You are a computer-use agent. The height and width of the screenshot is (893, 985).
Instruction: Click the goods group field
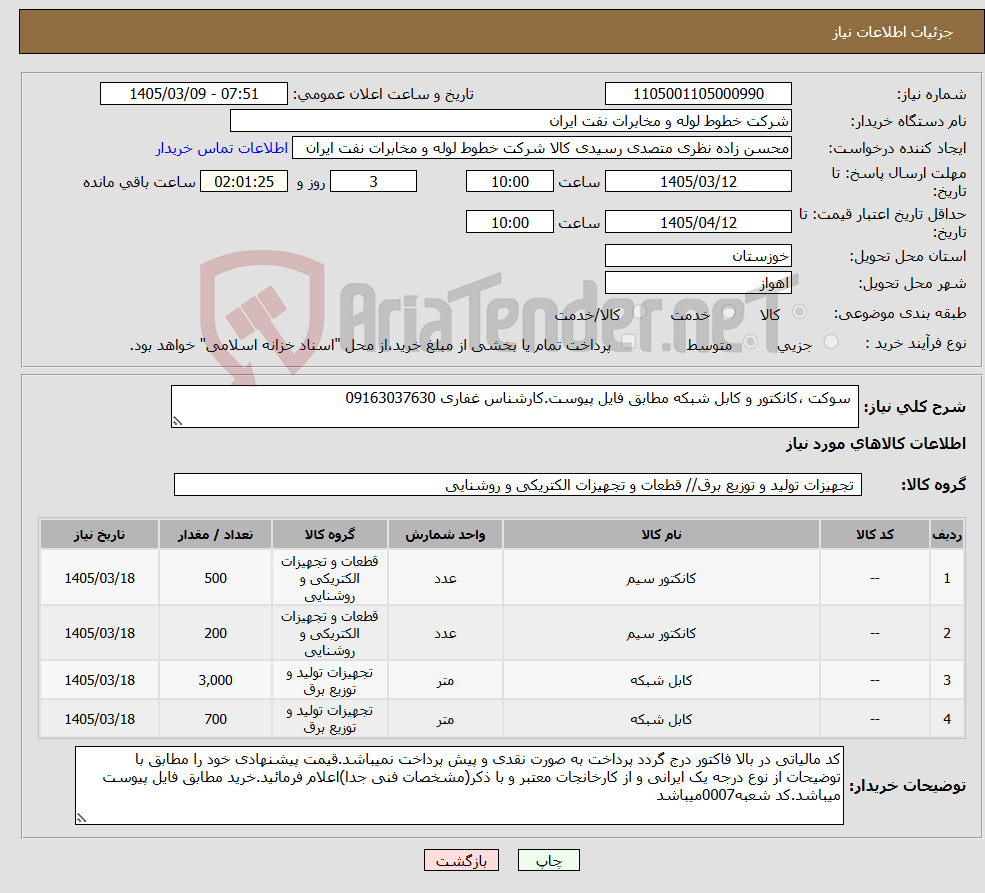tap(518, 485)
